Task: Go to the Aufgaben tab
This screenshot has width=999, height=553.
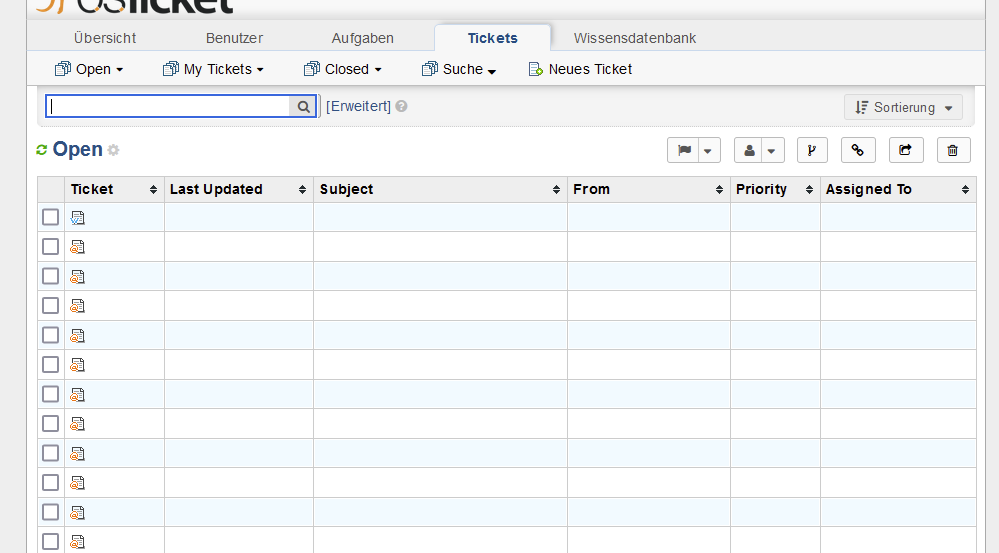Action: 362,38
